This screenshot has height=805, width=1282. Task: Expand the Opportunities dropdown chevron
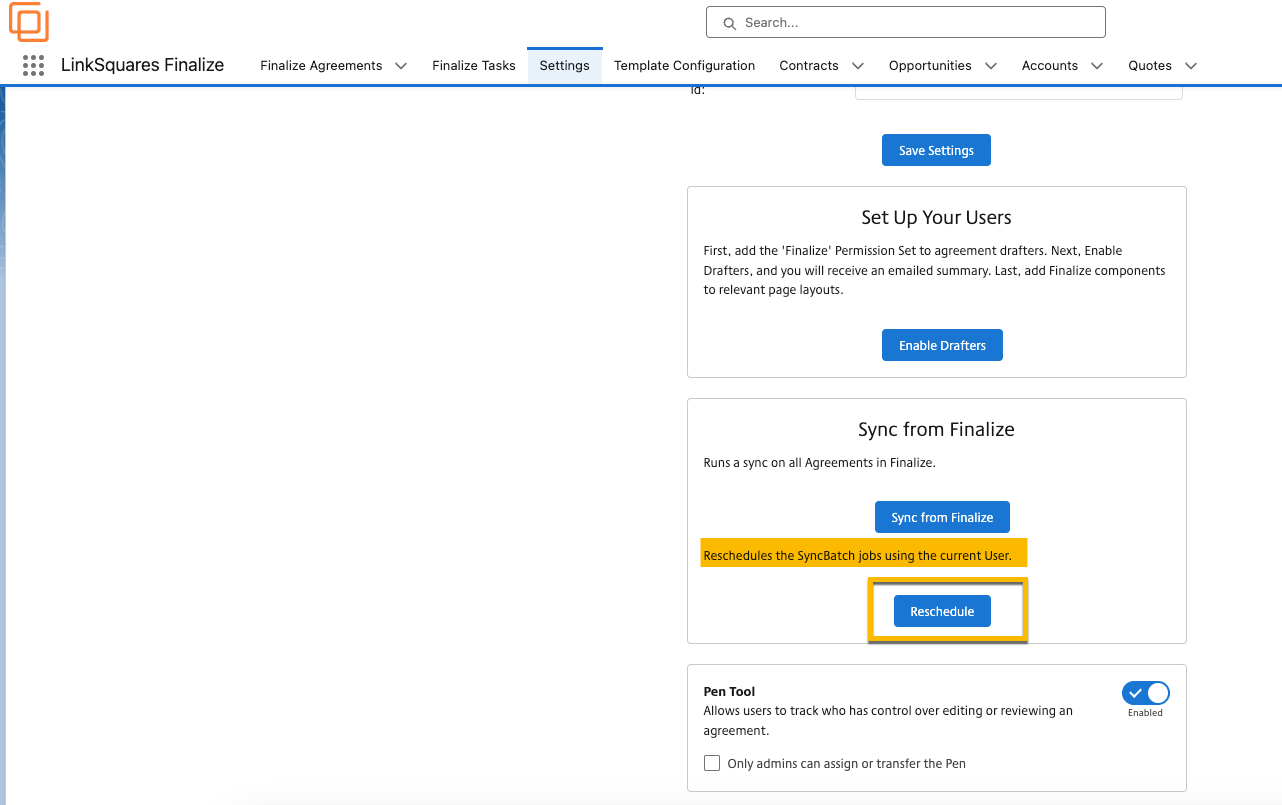tap(991, 65)
